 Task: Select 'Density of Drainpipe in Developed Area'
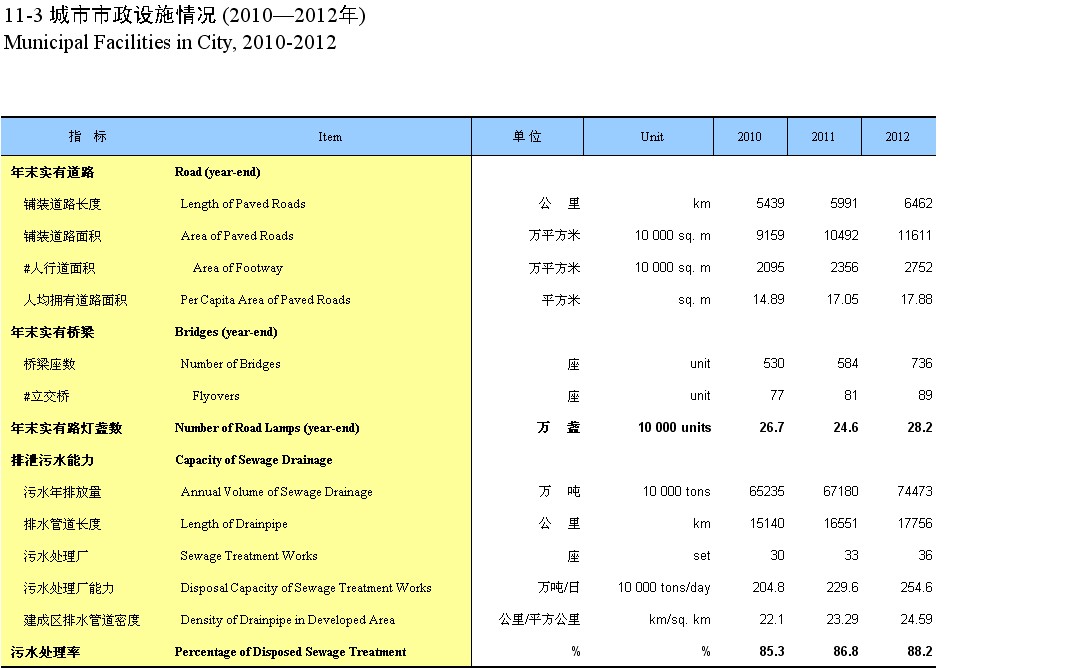click(287, 620)
